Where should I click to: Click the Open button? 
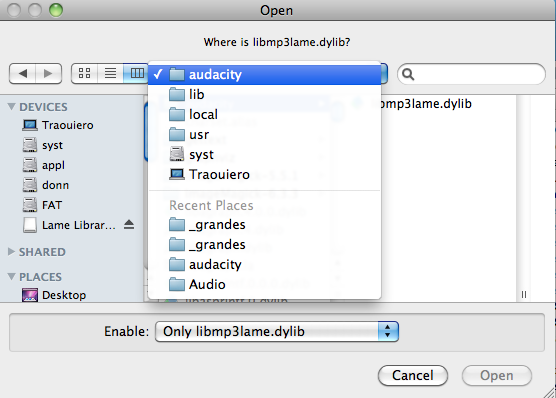point(496,375)
